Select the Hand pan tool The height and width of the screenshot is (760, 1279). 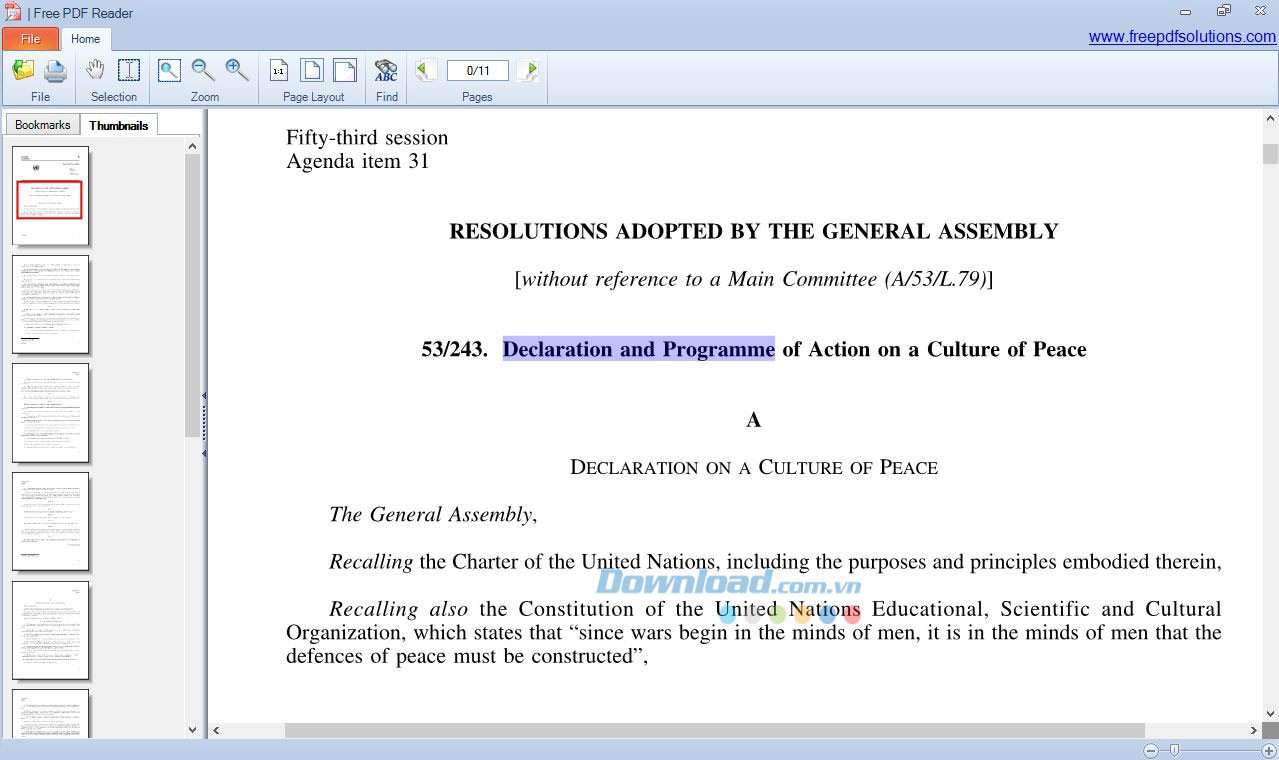coord(95,70)
